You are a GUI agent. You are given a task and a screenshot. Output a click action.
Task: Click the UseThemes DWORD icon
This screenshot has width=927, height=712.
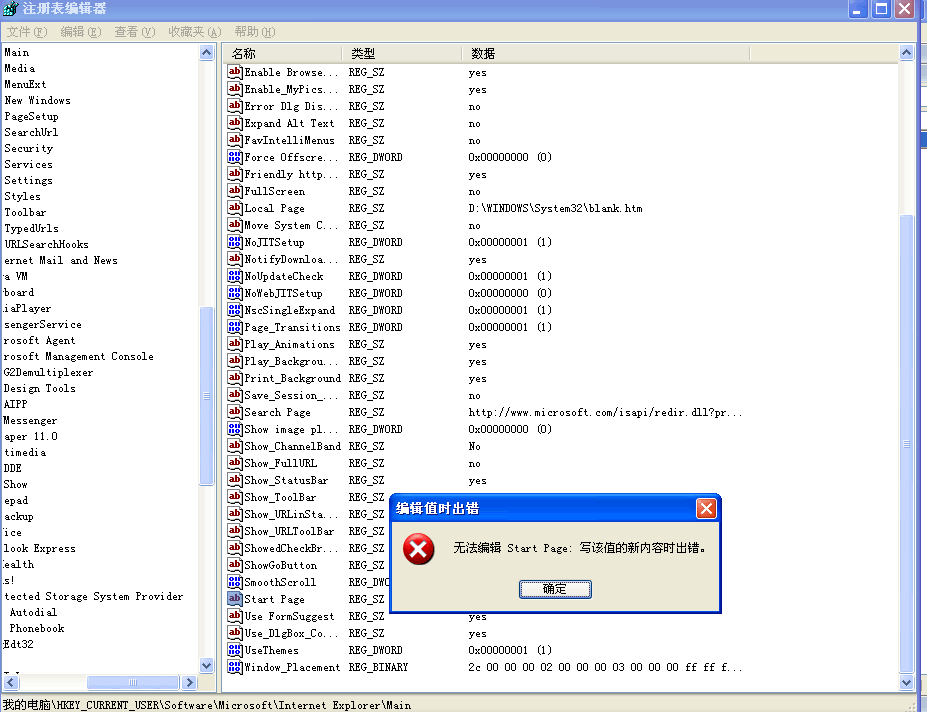click(235, 650)
